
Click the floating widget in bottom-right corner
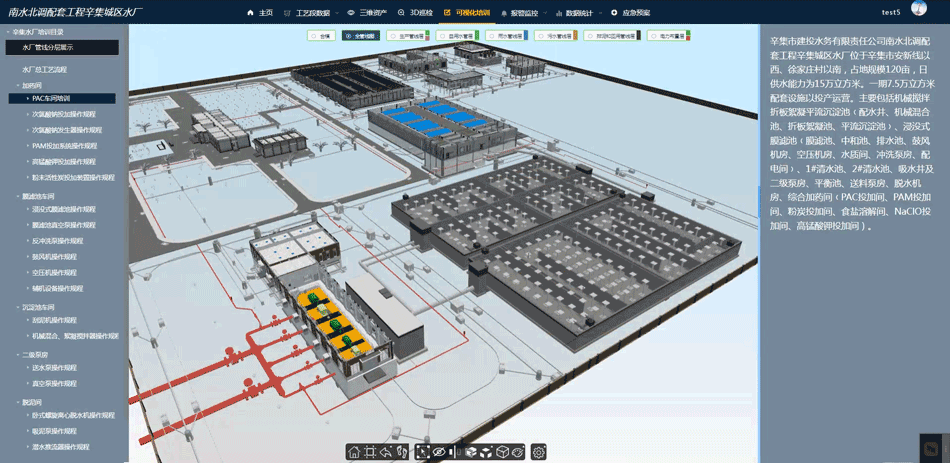pos(932,448)
